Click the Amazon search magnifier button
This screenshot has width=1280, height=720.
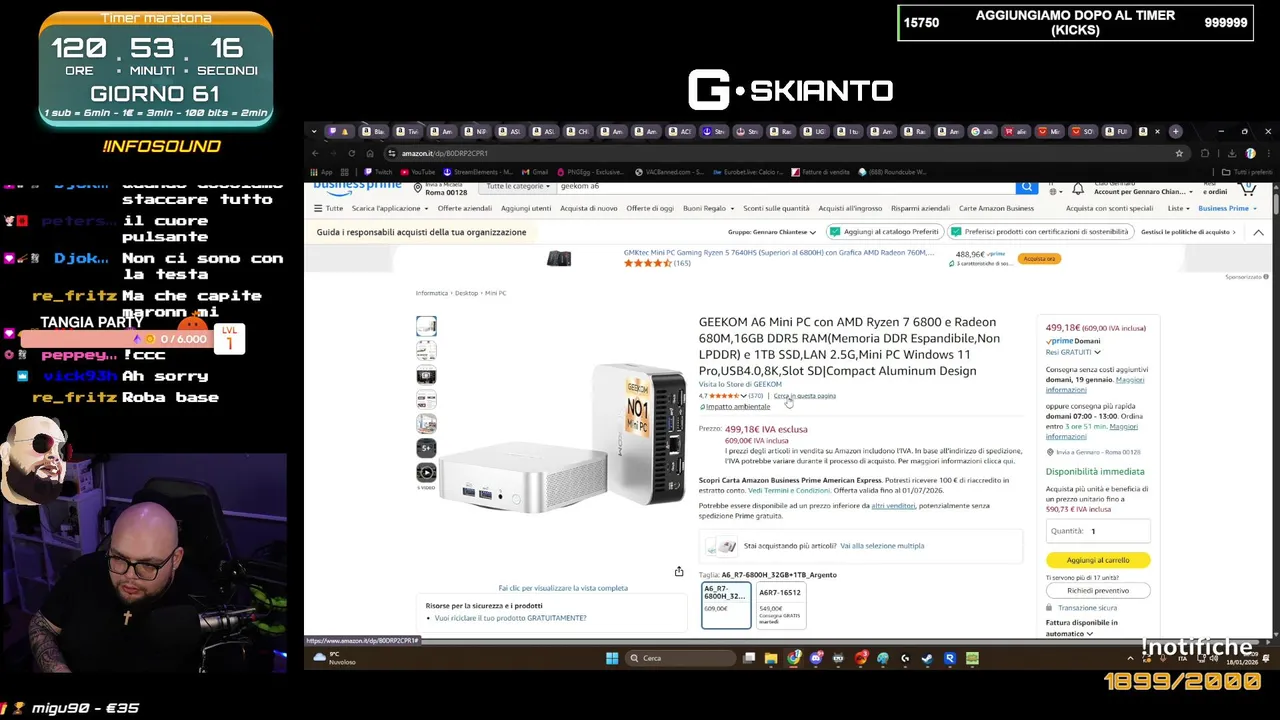tap(1026, 187)
